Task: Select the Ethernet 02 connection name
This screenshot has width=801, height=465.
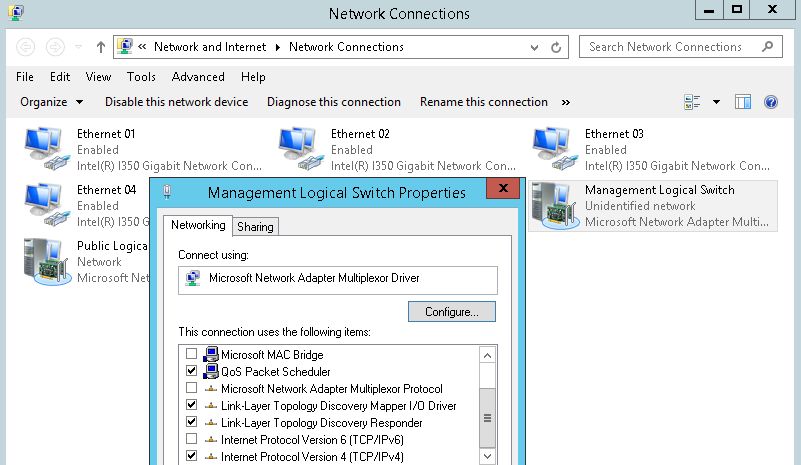Action: (x=360, y=134)
